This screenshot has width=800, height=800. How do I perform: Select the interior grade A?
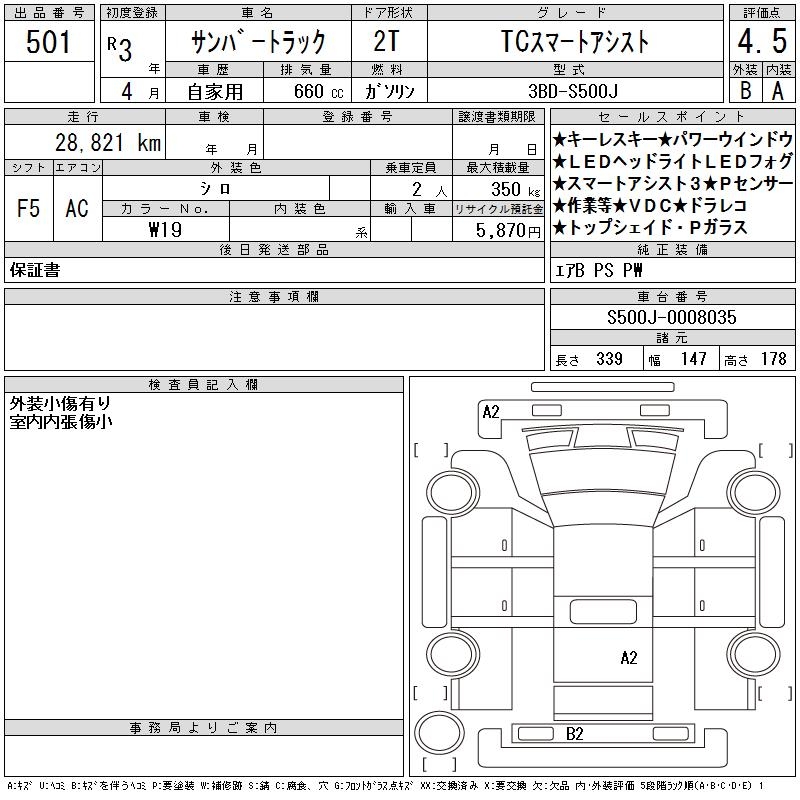(778, 91)
